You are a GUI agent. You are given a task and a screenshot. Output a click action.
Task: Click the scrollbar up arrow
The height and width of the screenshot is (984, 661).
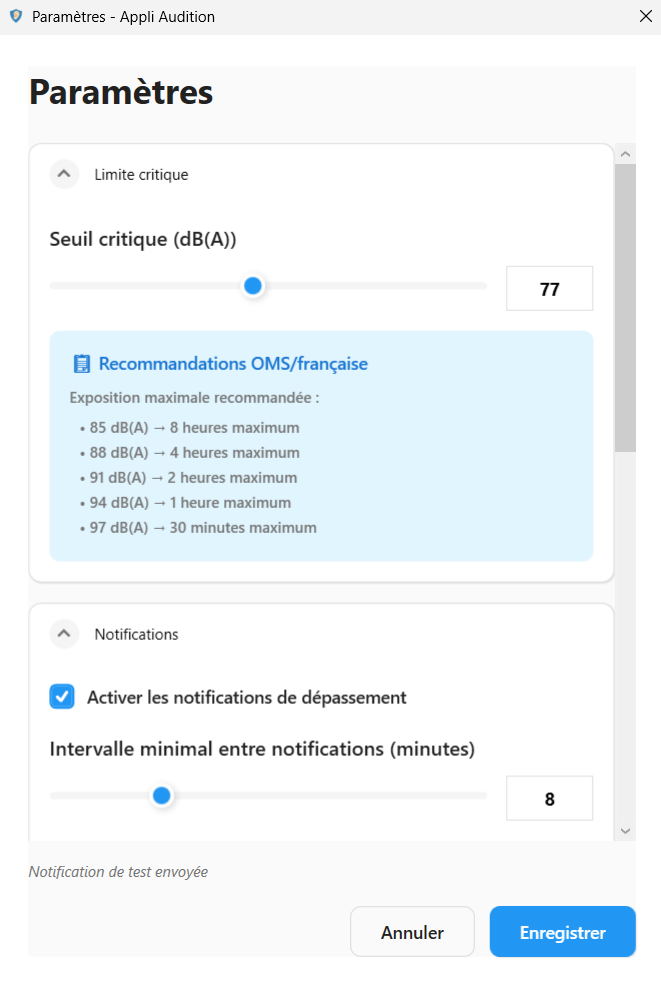625,154
